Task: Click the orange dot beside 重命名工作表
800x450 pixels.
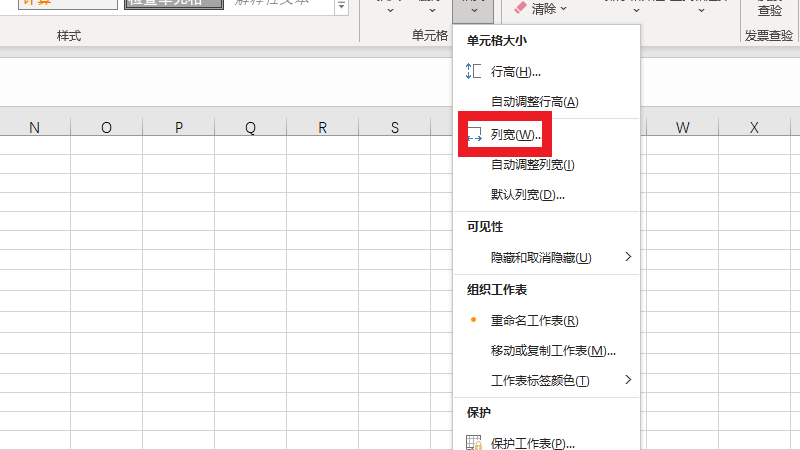Action: [x=474, y=321]
